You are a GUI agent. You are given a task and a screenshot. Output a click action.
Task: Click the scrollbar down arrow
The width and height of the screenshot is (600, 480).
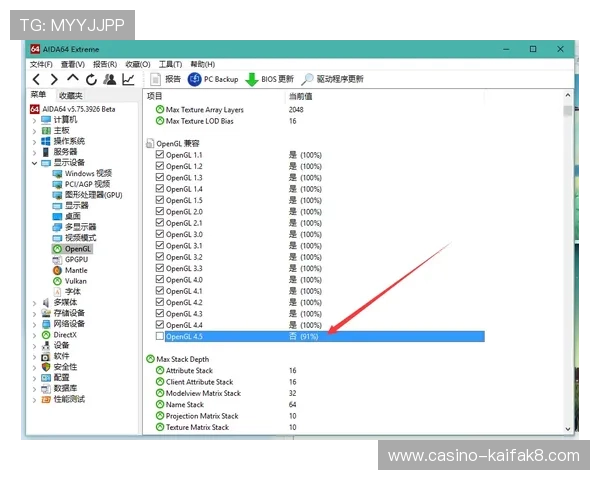[568, 429]
